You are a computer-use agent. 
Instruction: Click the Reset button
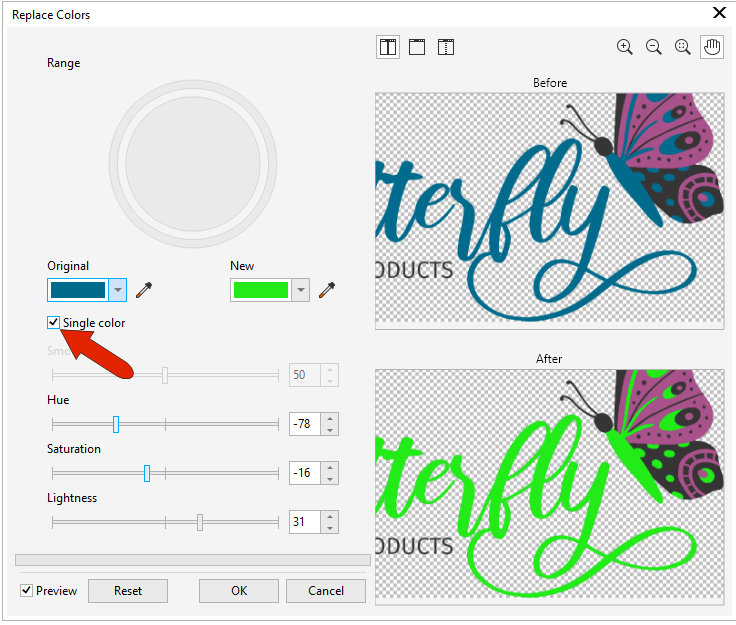(128, 591)
